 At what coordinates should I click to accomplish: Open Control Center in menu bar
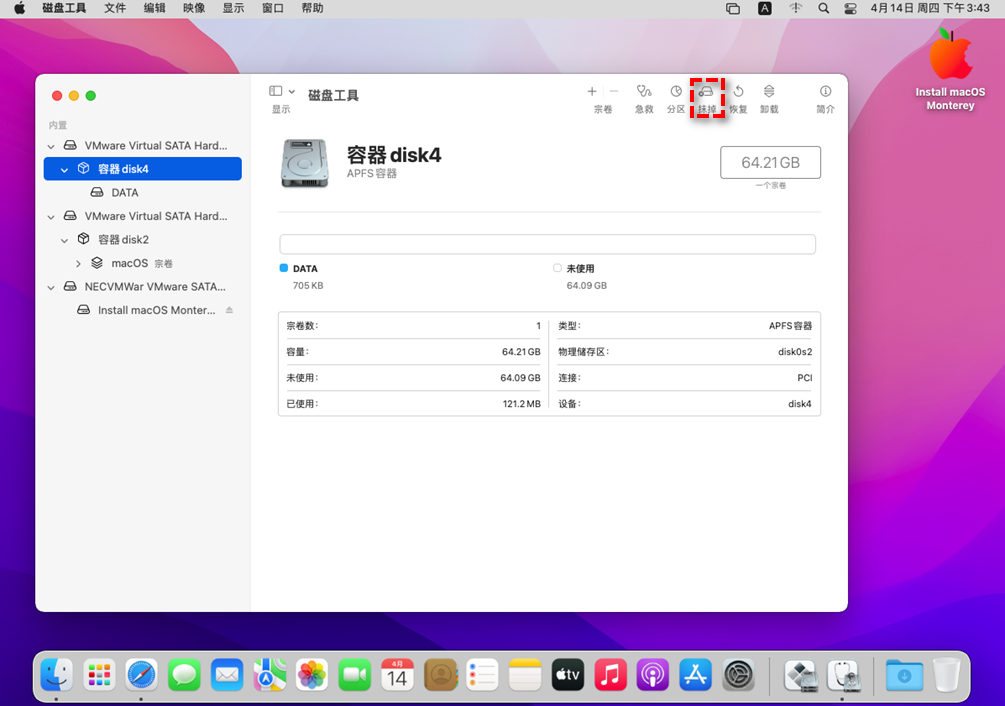click(851, 8)
